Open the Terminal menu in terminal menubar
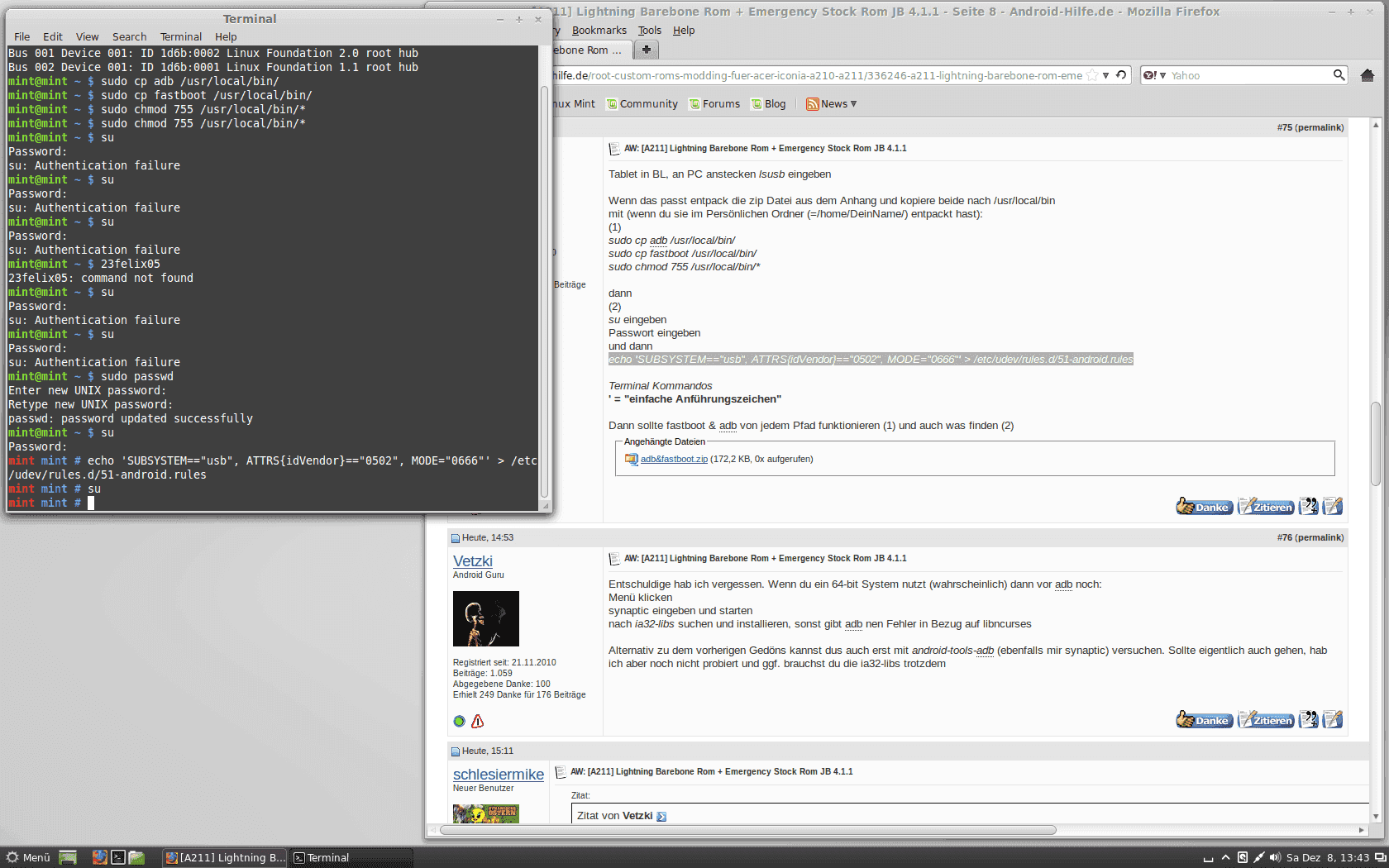 [x=181, y=36]
